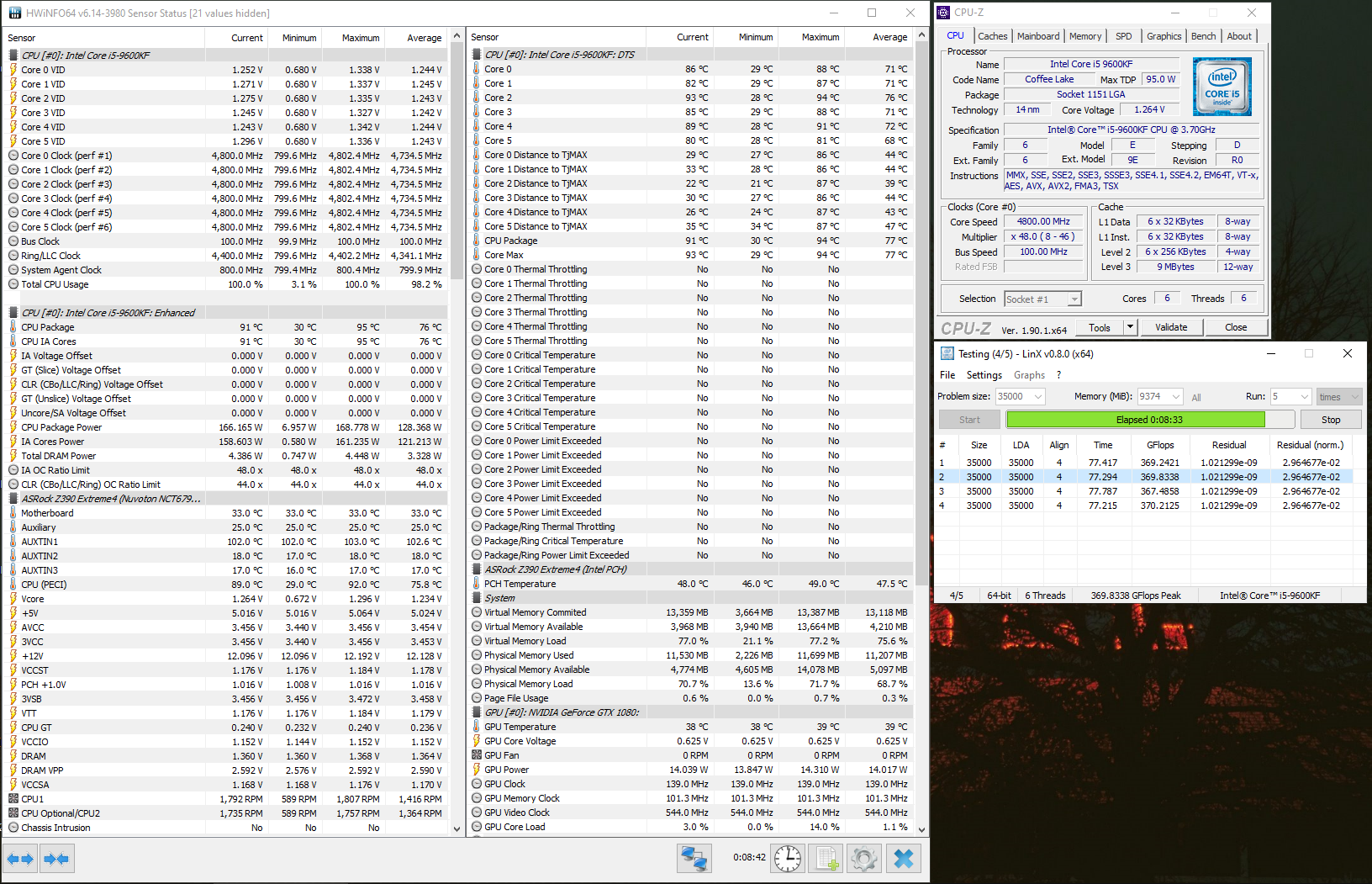Open the Bench tab in CPU-Z
This screenshot has height=884, width=1372.
pyautogui.click(x=1204, y=36)
